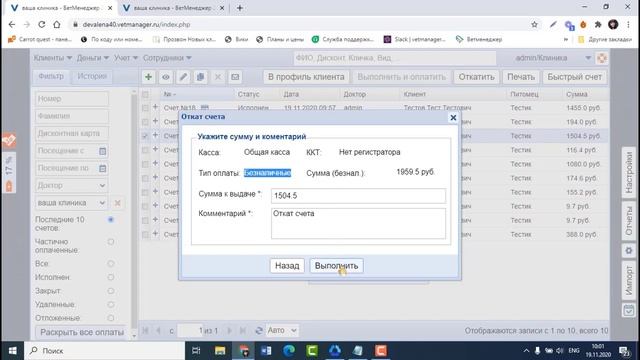The height and width of the screenshot is (360, 640).
Task: Select Закрыт radio option
Action: pyautogui.click(x=111, y=291)
